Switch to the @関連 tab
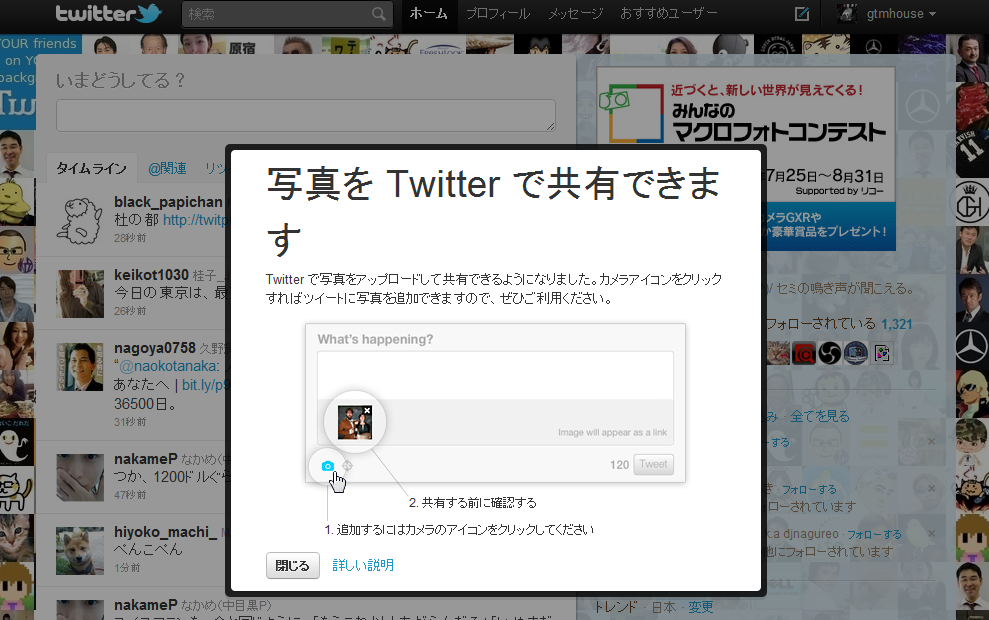The image size is (989, 620). [167, 168]
